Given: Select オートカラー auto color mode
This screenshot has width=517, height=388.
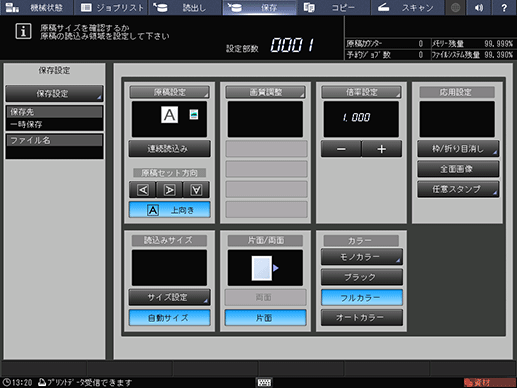Looking at the screenshot, I should coord(362,318).
